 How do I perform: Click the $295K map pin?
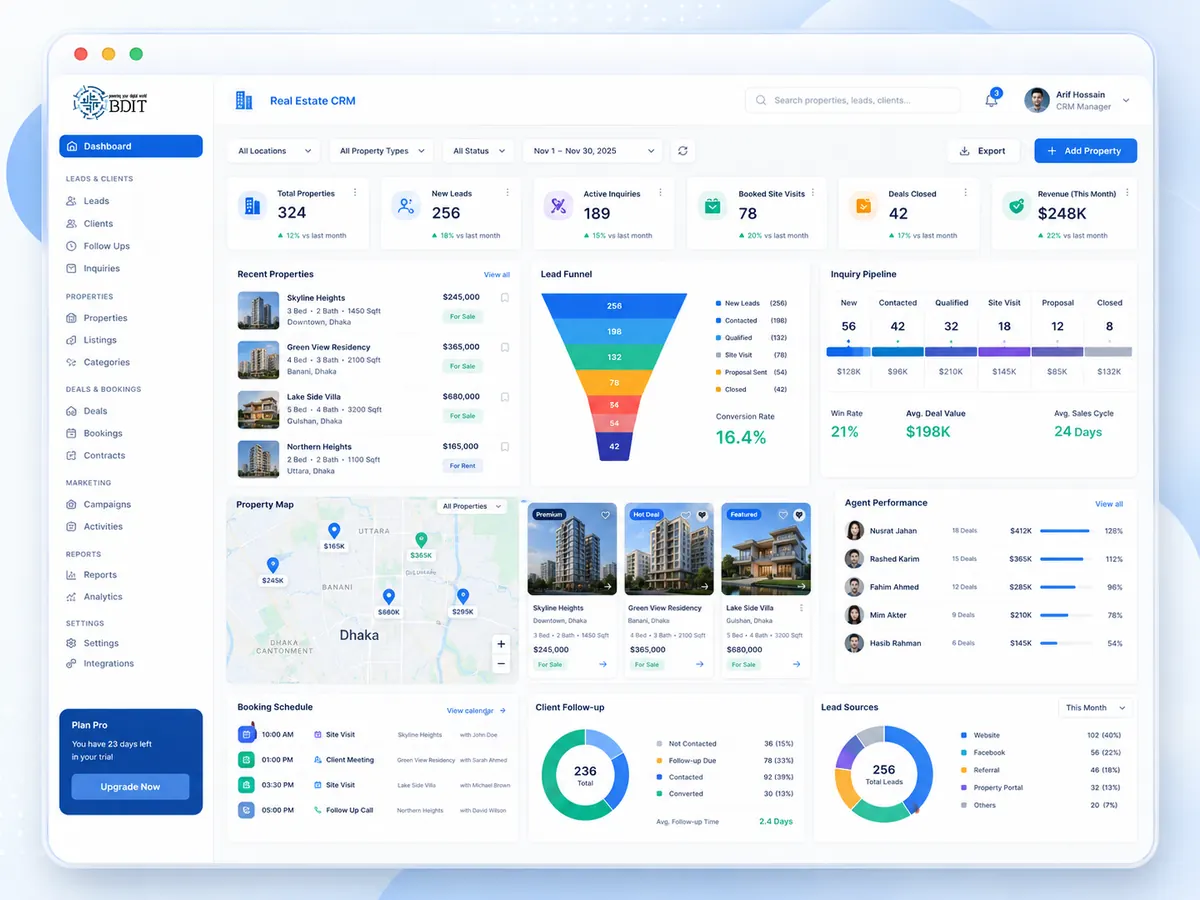(463, 597)
